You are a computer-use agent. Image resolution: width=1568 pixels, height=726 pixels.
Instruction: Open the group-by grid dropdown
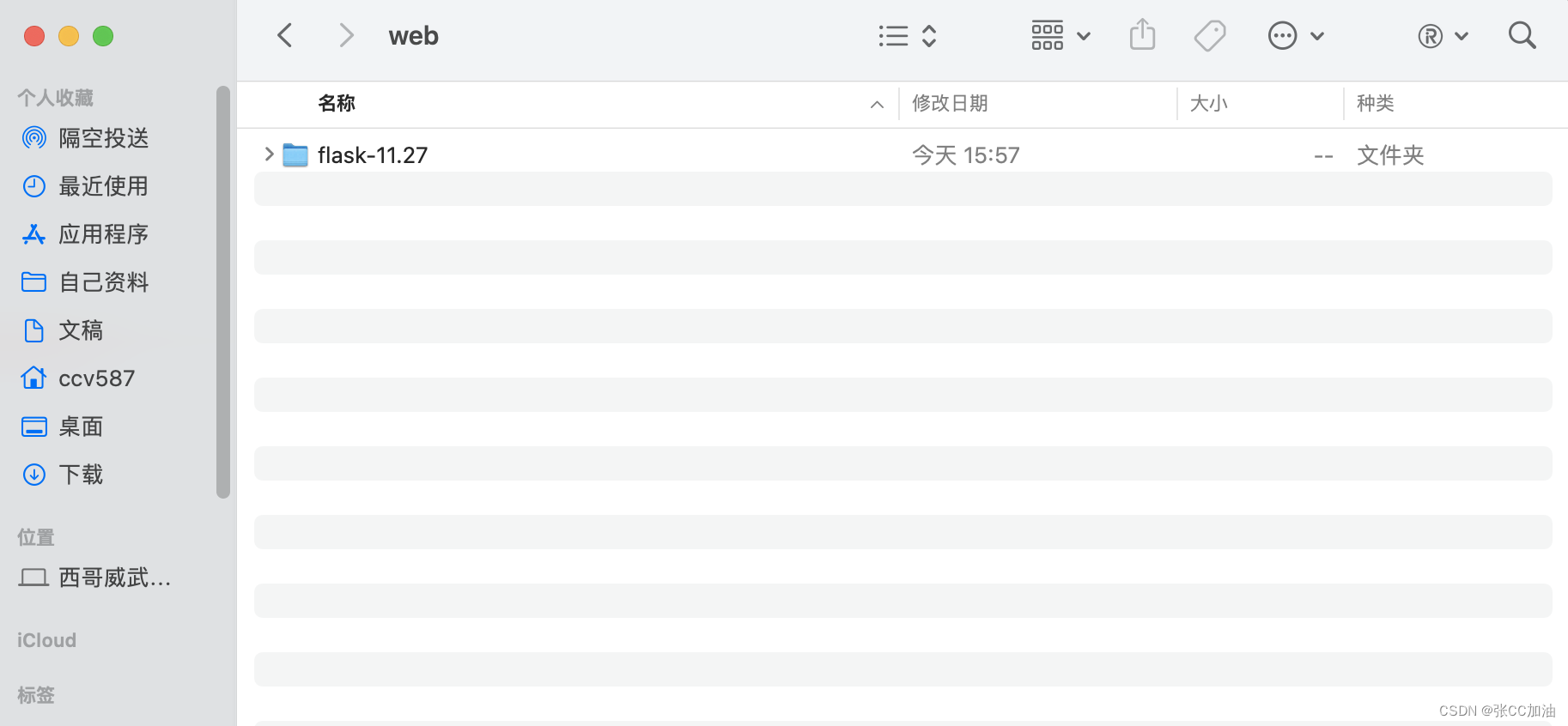(1061, 36)
